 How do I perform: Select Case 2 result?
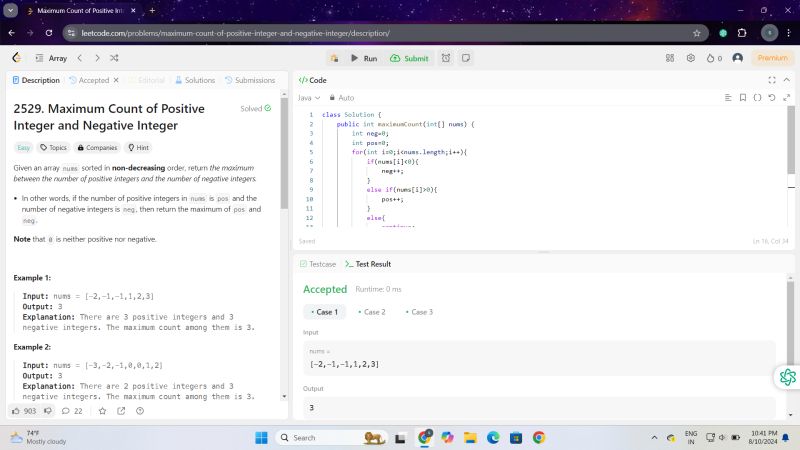(x=372, y=312)
